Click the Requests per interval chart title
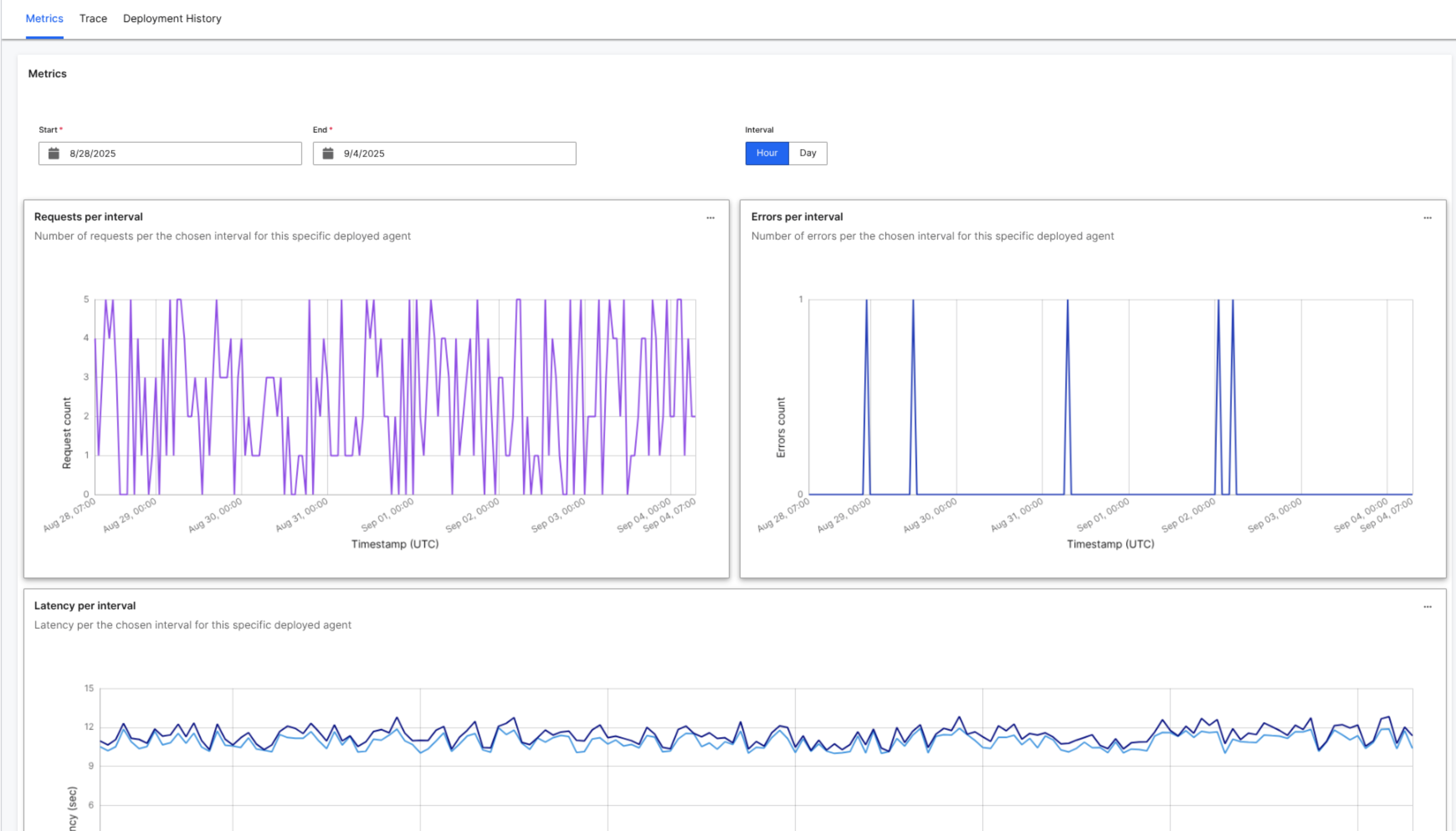Viewport: 1456px width, 831px height. click(x=89, y=217)
